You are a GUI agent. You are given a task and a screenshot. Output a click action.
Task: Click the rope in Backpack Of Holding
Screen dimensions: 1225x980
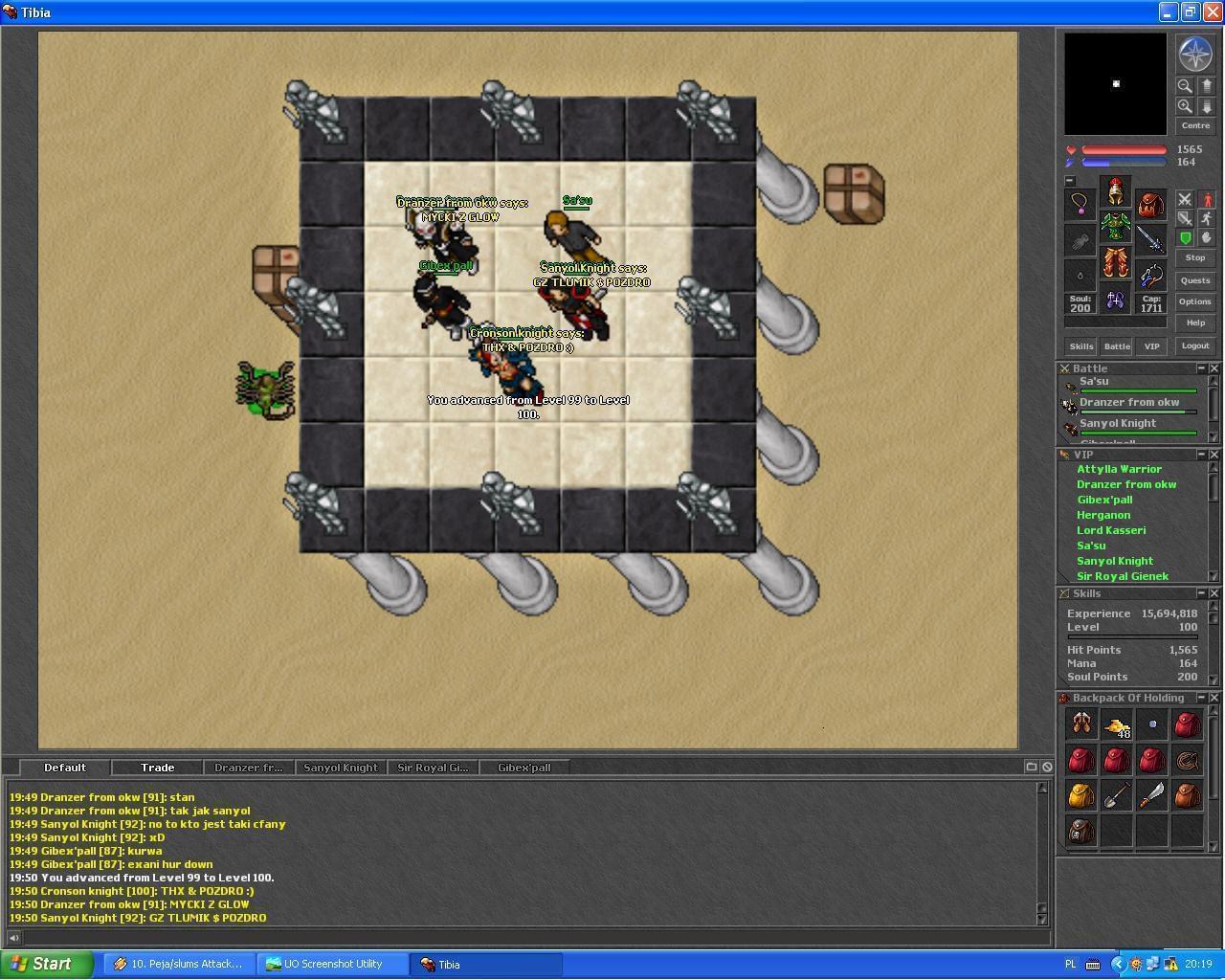coord(1187,761)
